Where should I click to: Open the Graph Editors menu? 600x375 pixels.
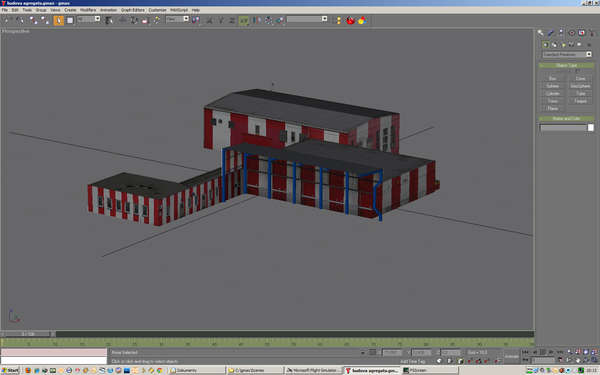[x=133, y=10]
